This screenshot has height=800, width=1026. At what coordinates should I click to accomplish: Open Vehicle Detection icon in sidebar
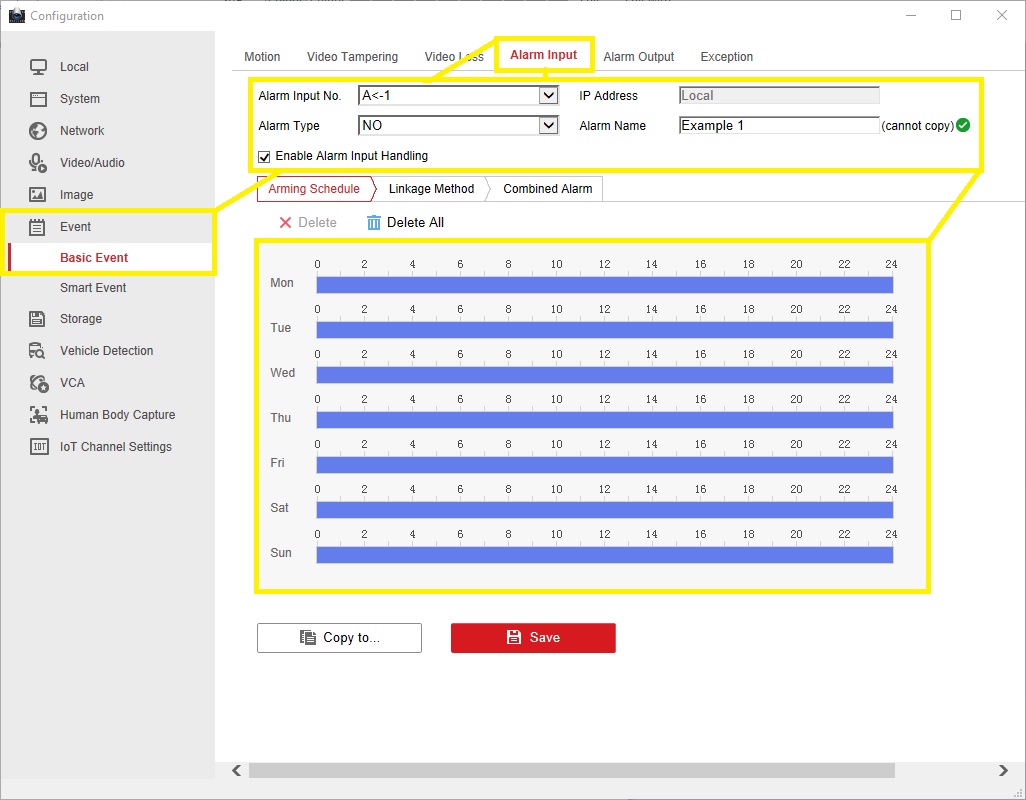click(x=38, y=351)
